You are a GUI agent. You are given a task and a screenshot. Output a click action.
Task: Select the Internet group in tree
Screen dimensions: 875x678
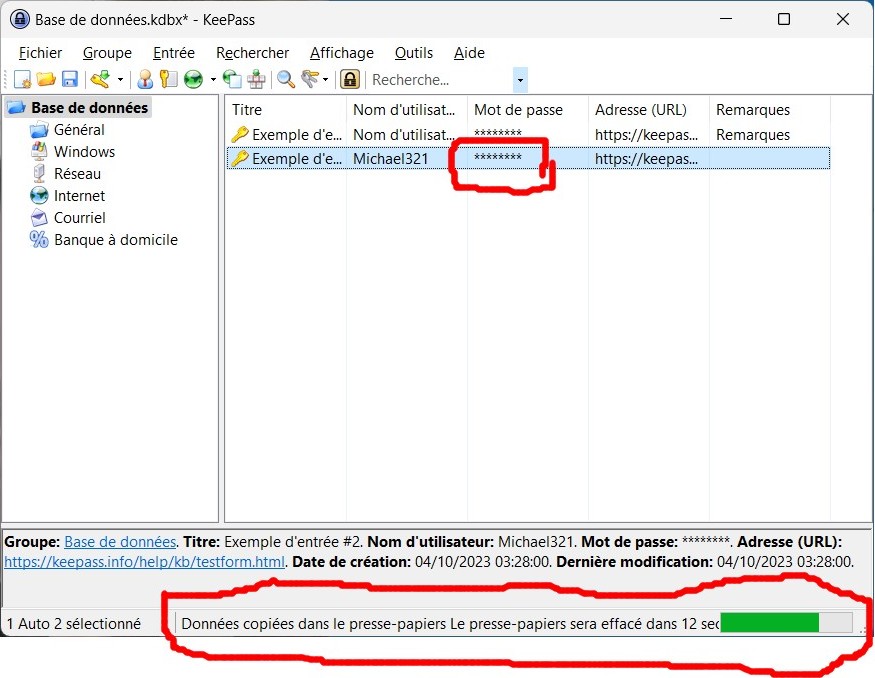pyautogui.click(x=79, y=196)
